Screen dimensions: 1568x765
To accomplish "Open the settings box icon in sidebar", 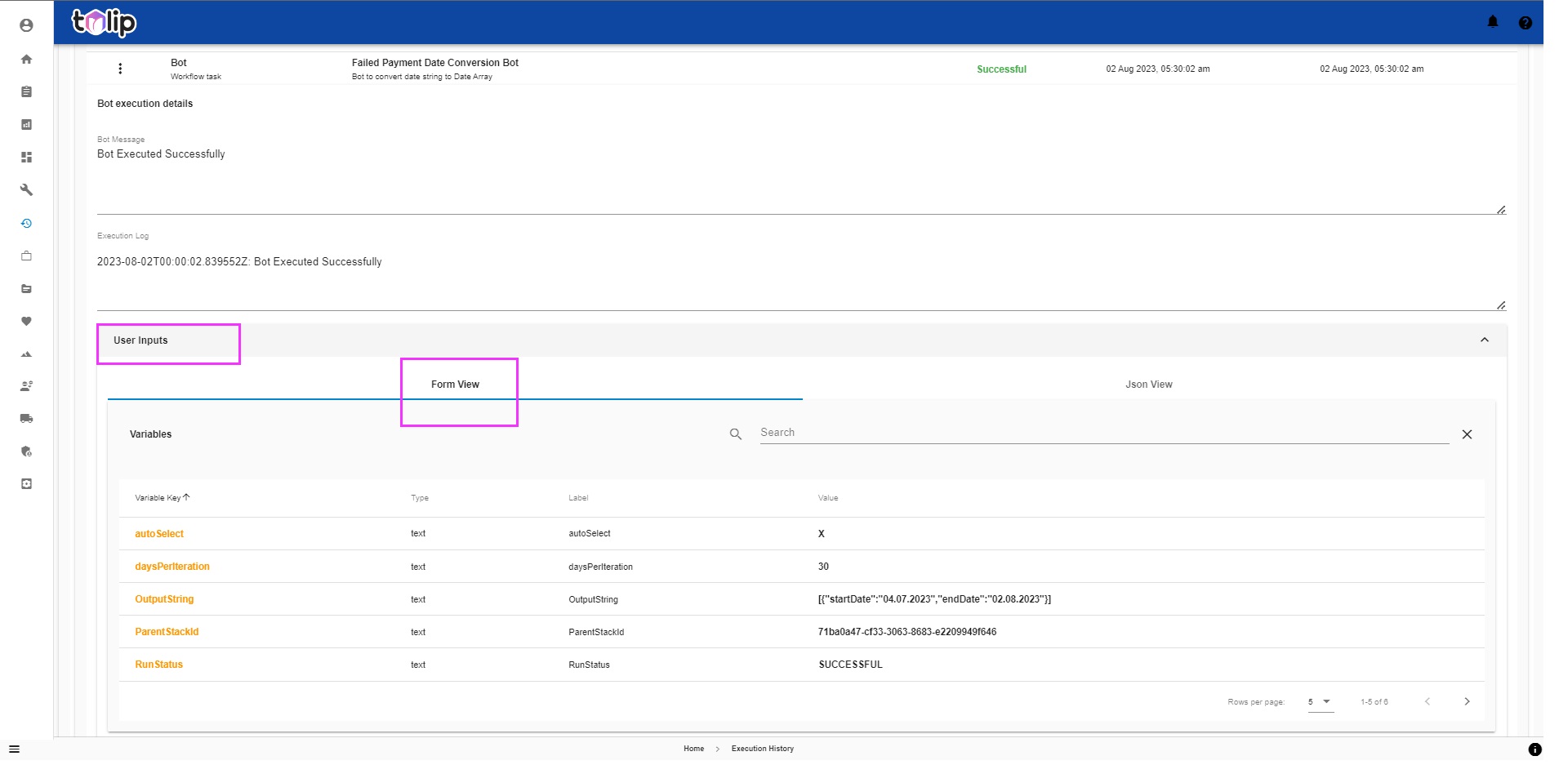I will pyautogui.click(x=26, y=483).
